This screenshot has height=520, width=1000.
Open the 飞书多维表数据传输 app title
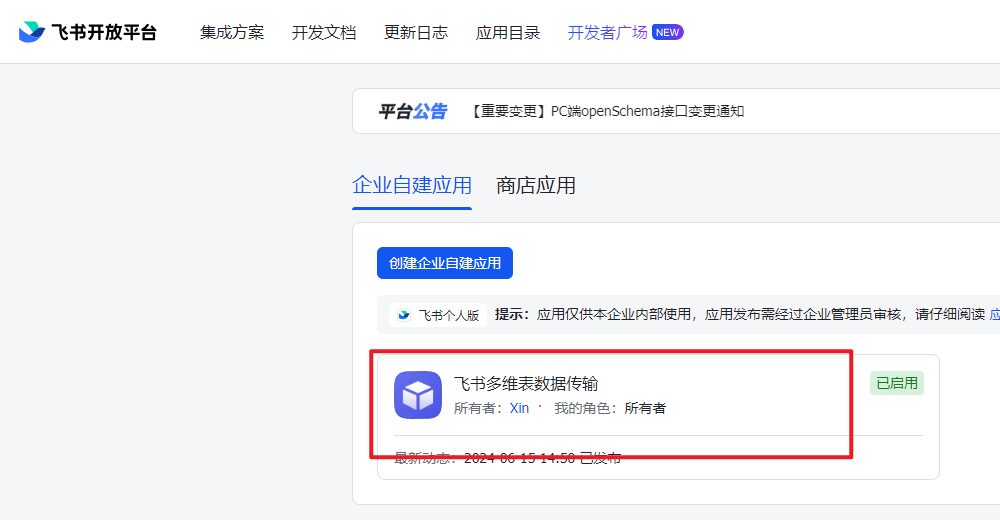tap(526, 383)
